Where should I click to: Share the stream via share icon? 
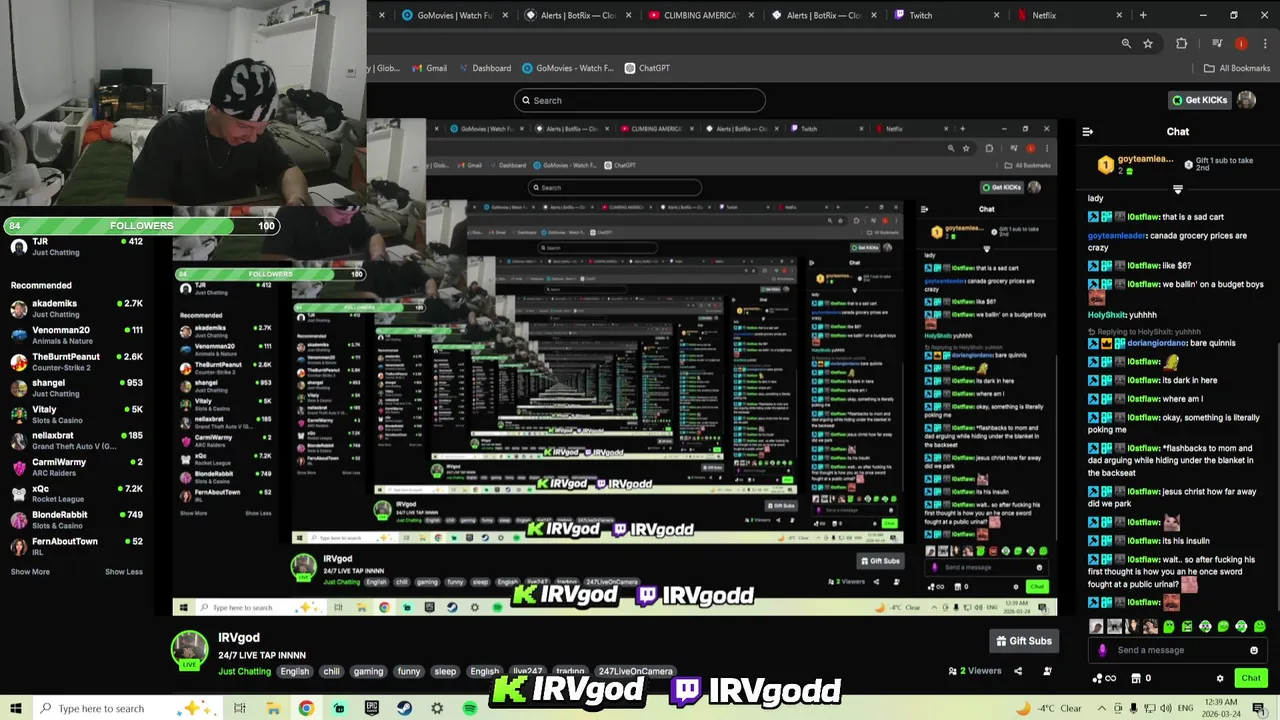[1018, 671]
